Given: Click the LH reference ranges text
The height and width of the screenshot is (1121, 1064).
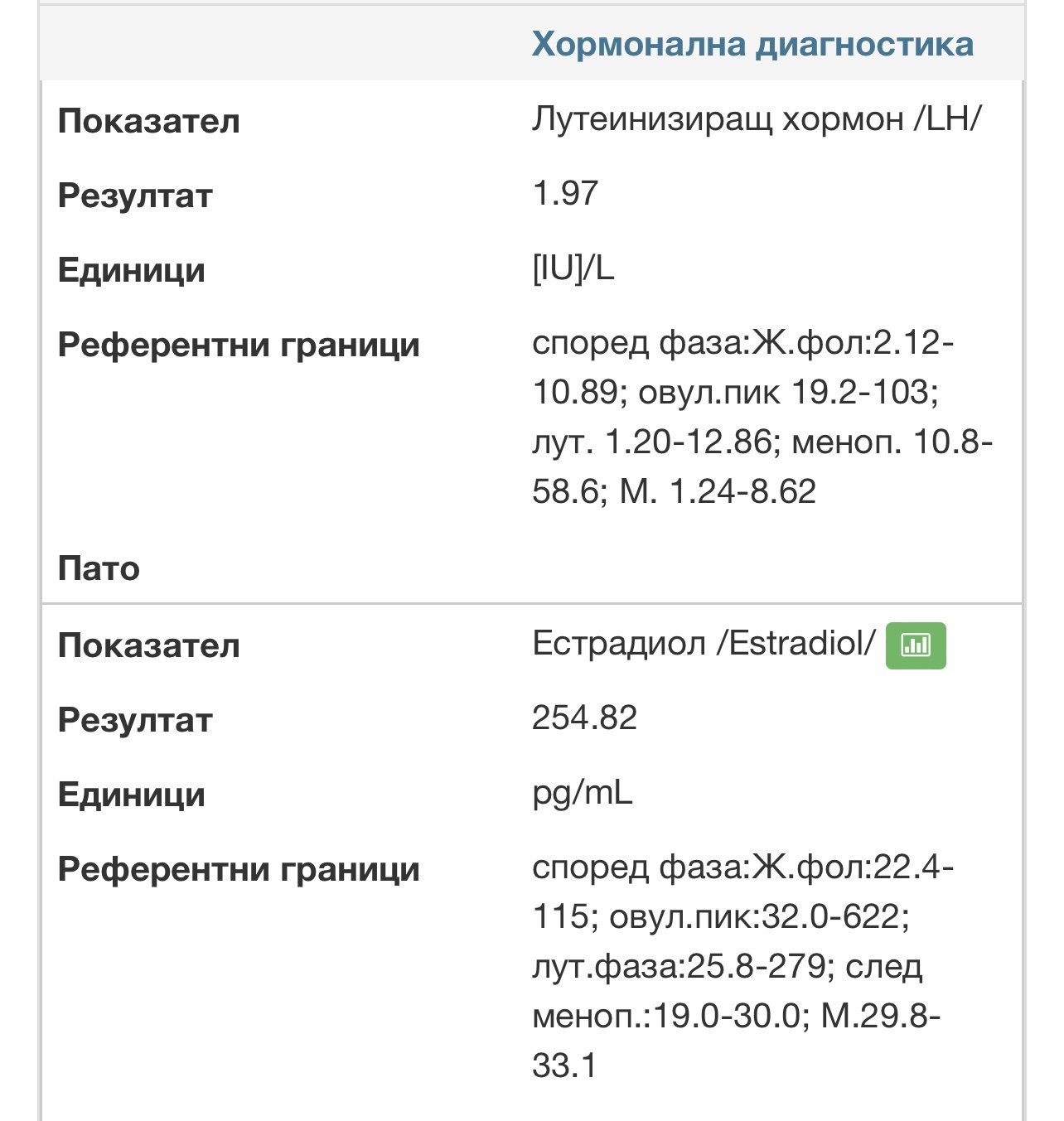Looking at the screenshot, I should click(x=761, y=417).
